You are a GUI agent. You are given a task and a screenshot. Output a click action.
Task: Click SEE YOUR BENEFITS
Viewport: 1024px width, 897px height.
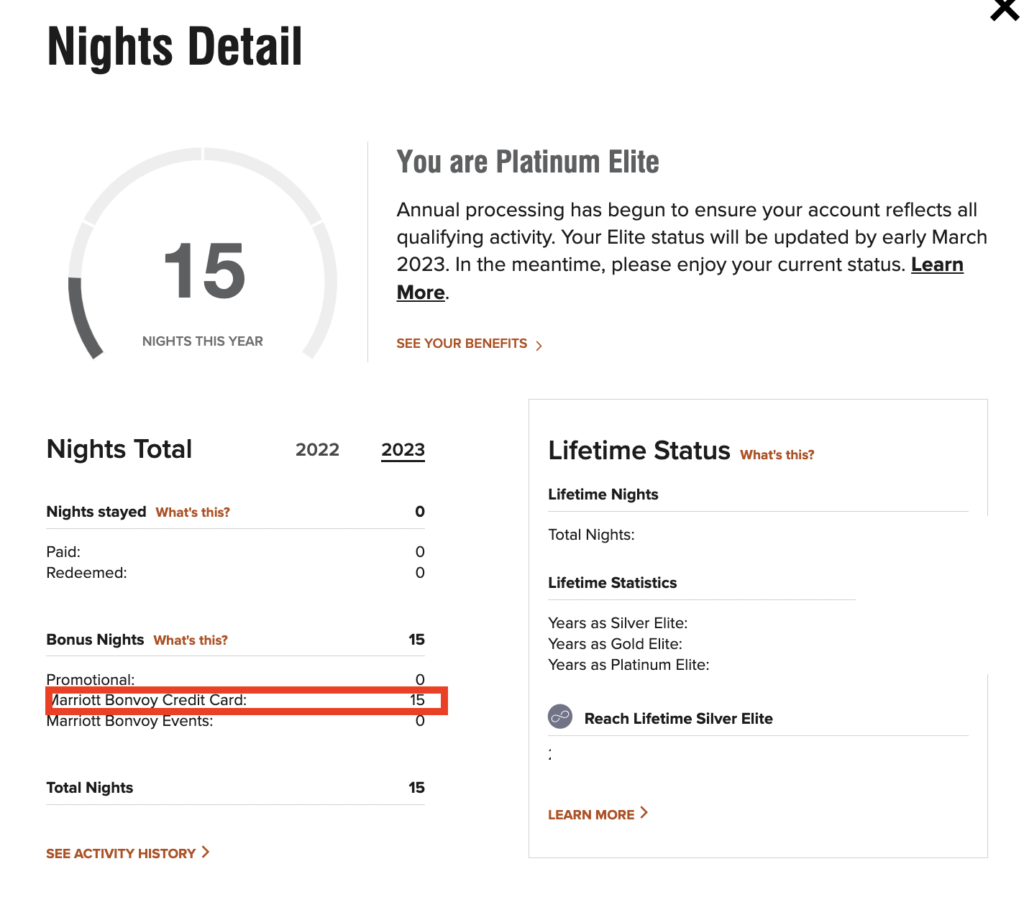click(461, 343)
